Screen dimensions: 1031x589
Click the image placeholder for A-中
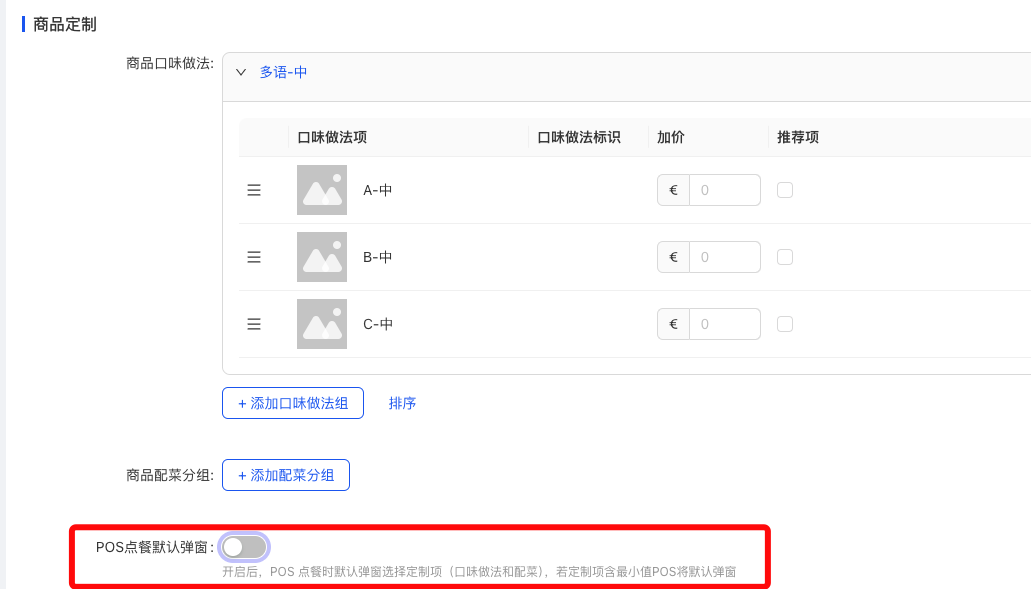click(x=322, y=190)
